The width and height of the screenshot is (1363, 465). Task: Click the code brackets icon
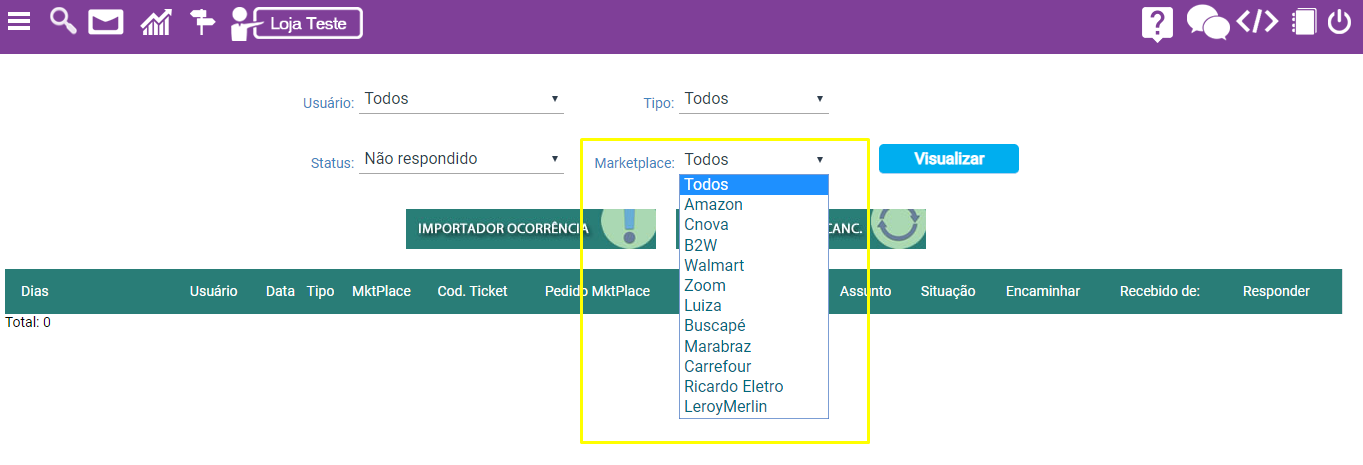pyautogui.click(x=1257, y=21)
